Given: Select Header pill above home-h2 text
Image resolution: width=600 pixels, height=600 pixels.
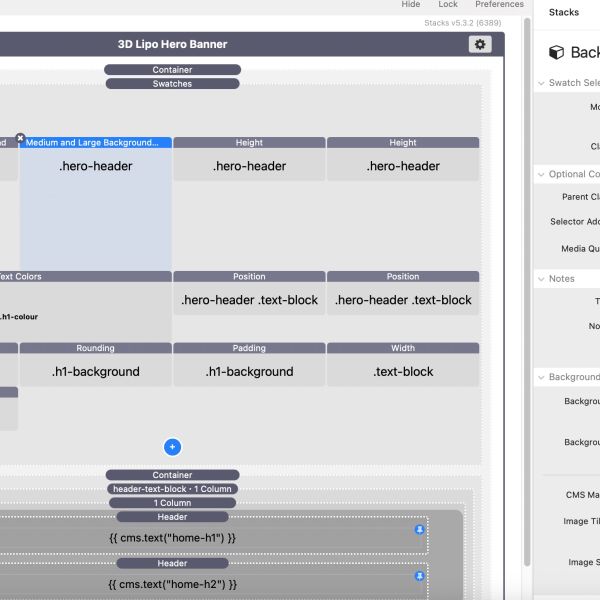Looking at the screenshot, I should 172,563.
